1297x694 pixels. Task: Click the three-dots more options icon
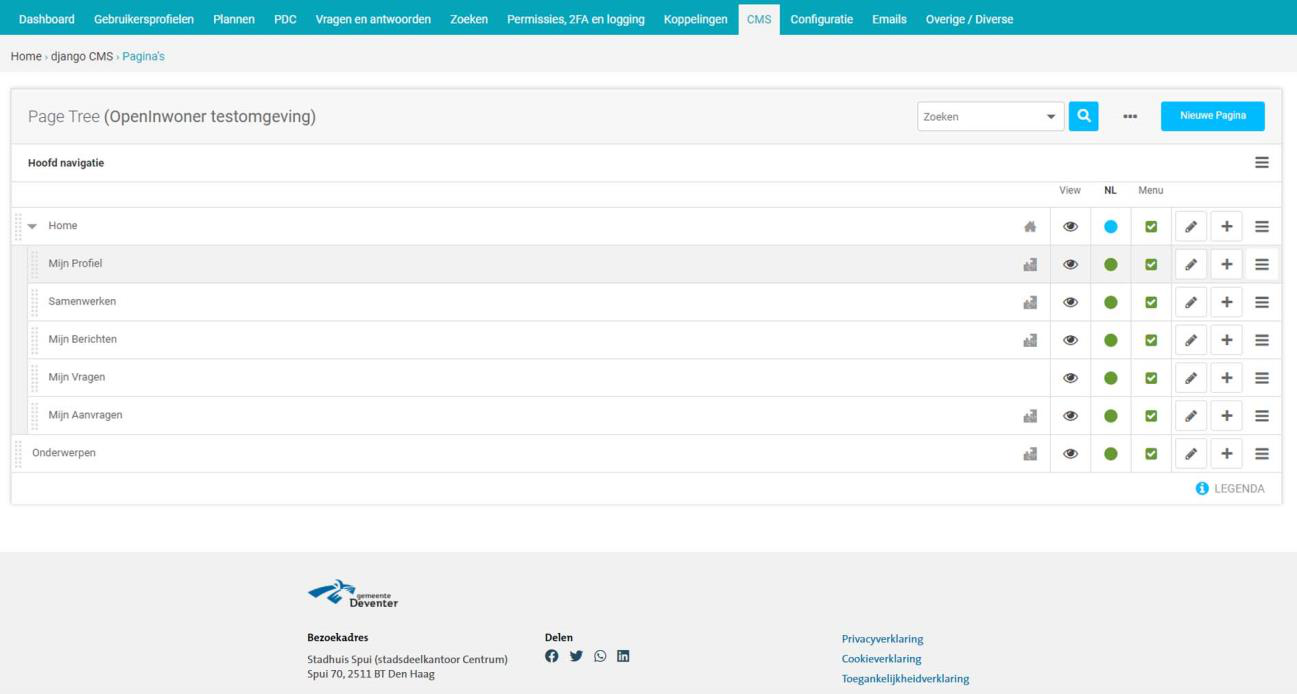click(x=1130, y=117)
